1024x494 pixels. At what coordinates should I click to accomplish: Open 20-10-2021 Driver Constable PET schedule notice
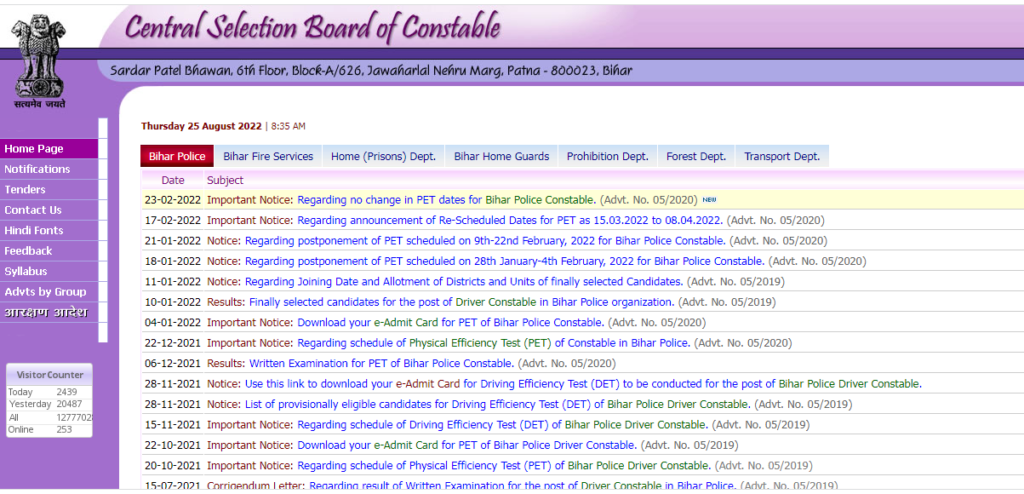pyautogui.click(x=504, y=465)
